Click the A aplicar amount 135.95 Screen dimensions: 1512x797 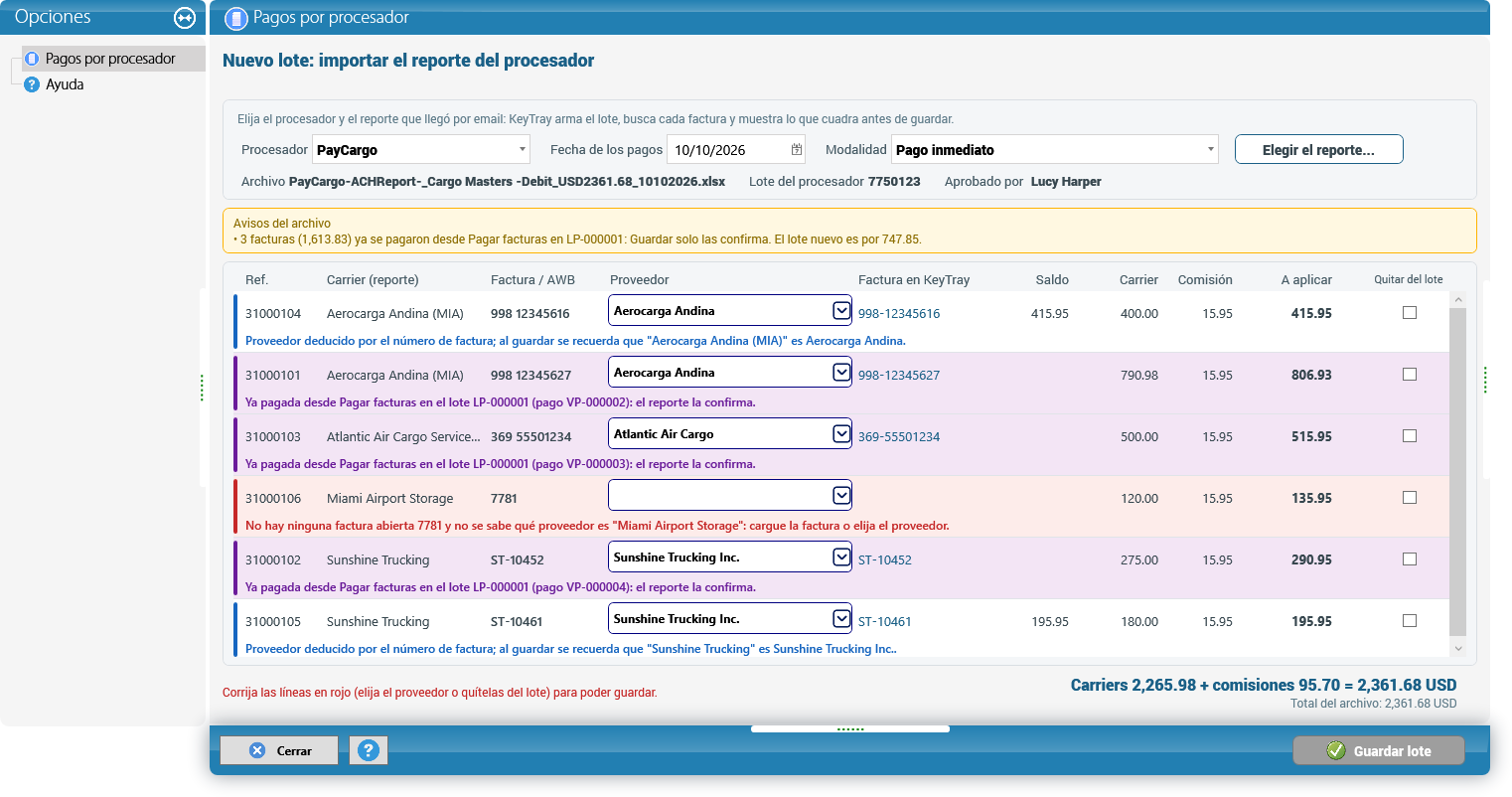[1311, 498]
